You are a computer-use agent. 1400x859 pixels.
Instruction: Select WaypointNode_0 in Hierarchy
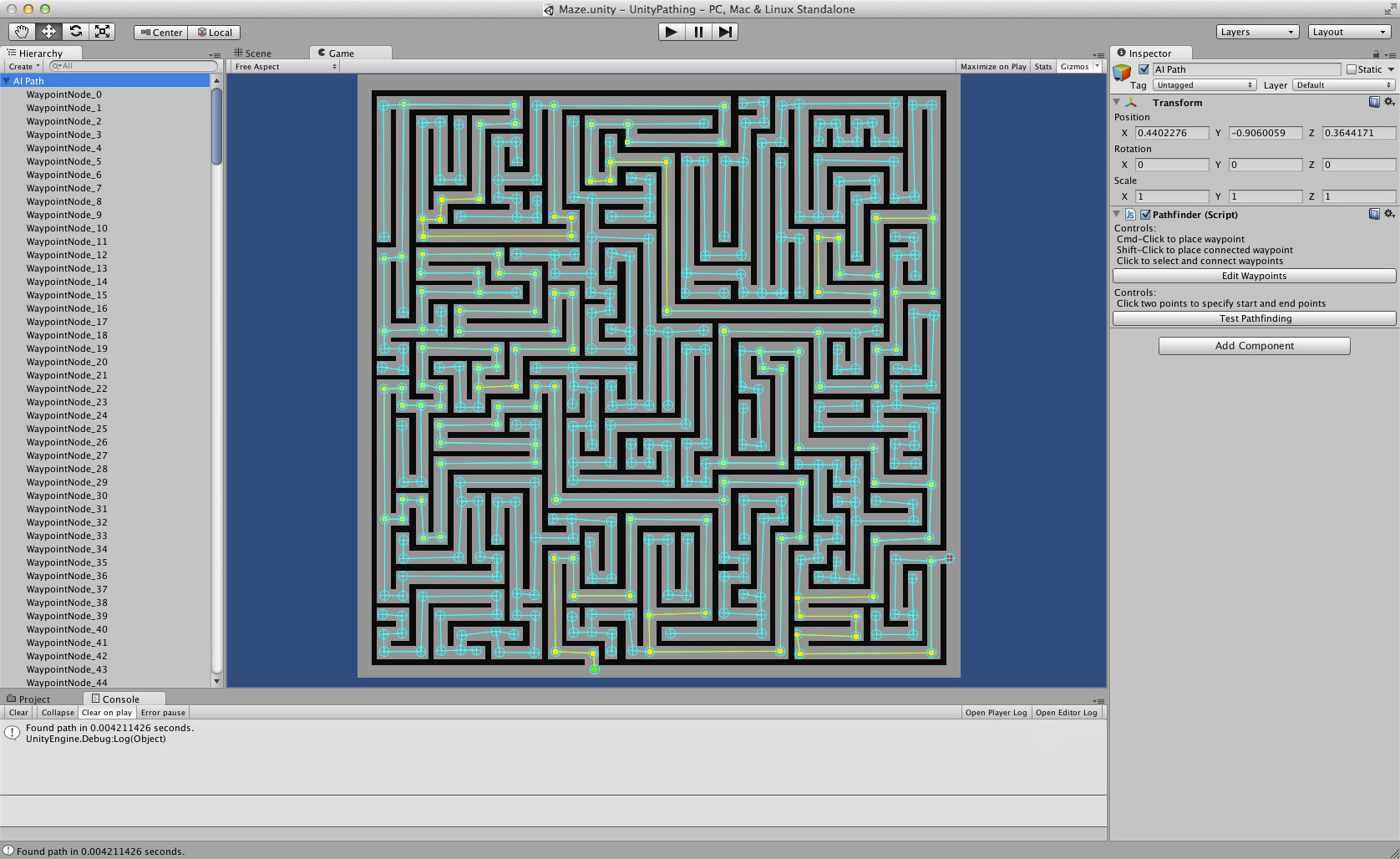pos(63,94)
